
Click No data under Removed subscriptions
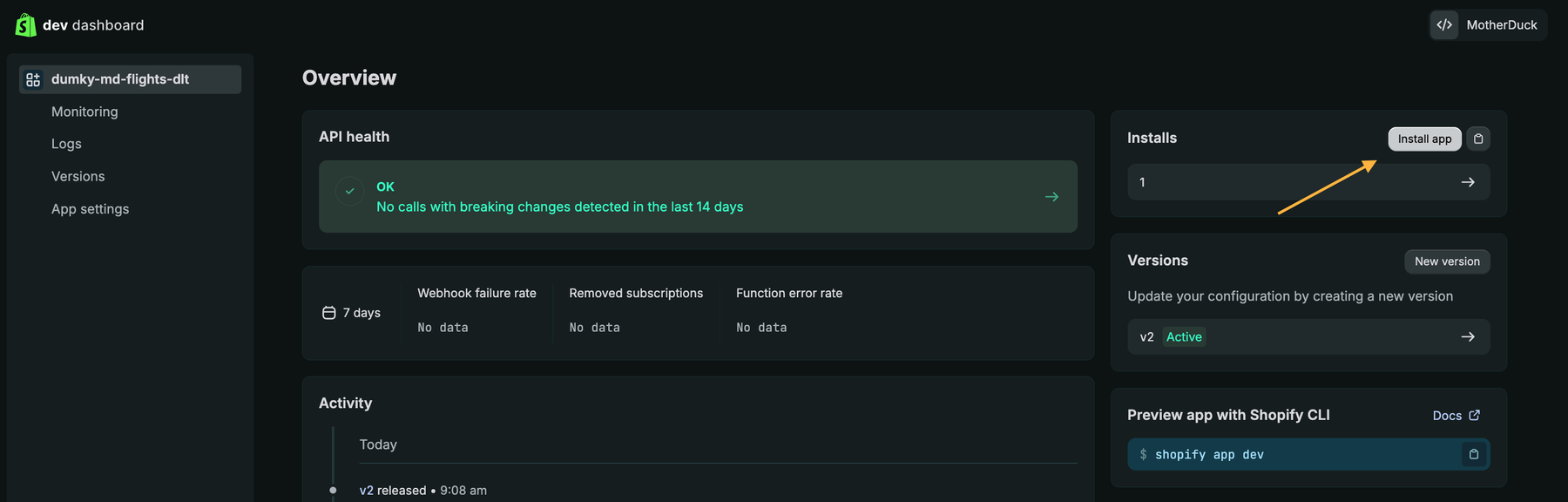595,328
